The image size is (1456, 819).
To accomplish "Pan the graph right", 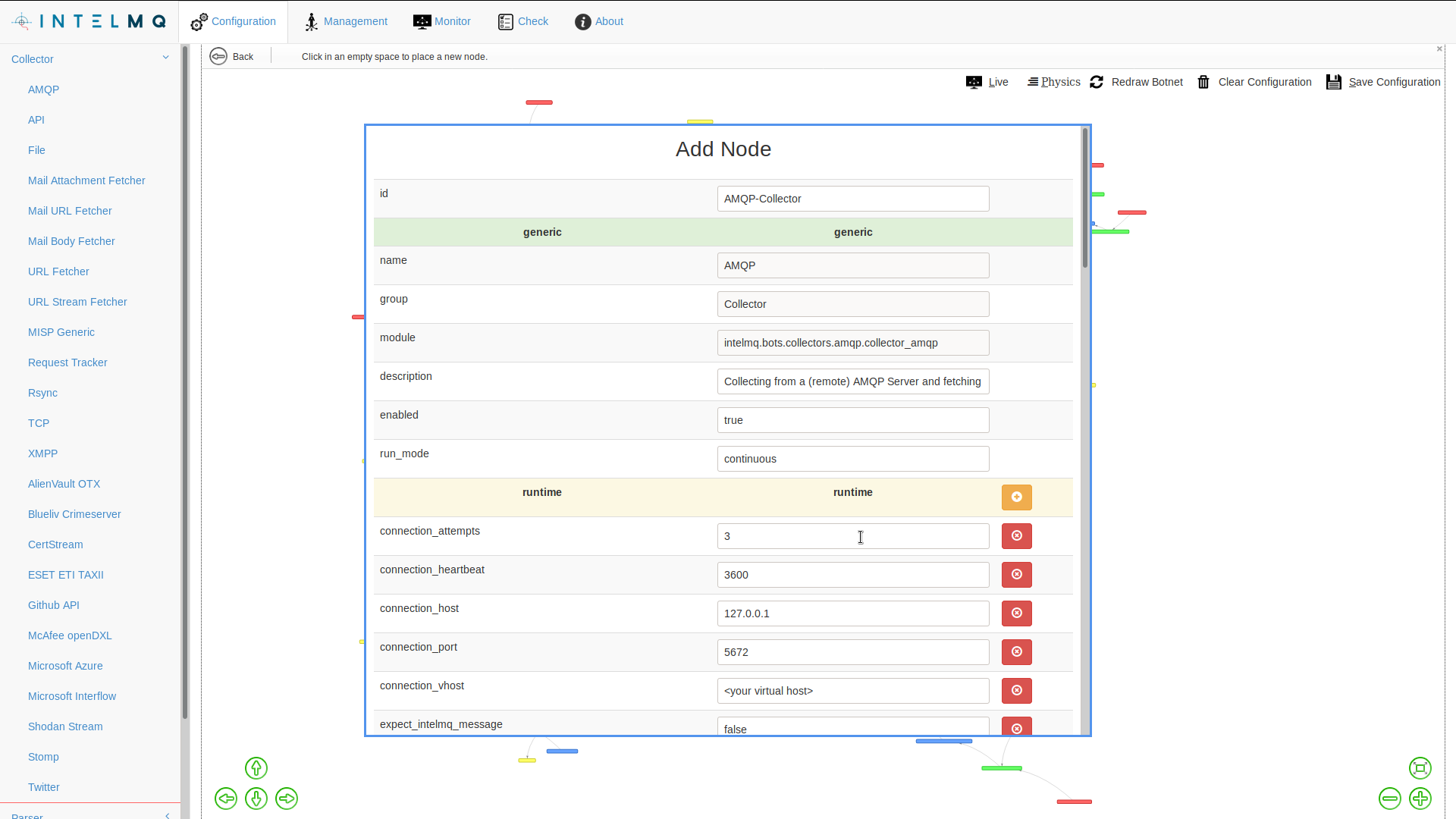I will (x=287, y=799).
